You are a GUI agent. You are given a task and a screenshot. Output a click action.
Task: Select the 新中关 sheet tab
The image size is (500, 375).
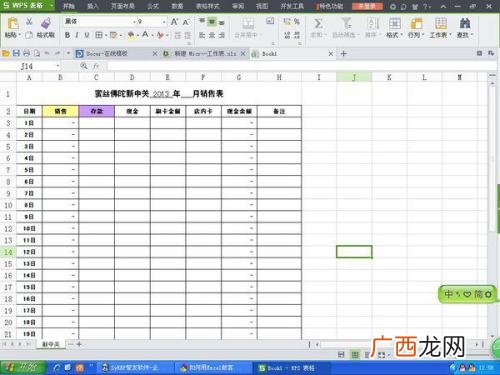tap(51, 344)
